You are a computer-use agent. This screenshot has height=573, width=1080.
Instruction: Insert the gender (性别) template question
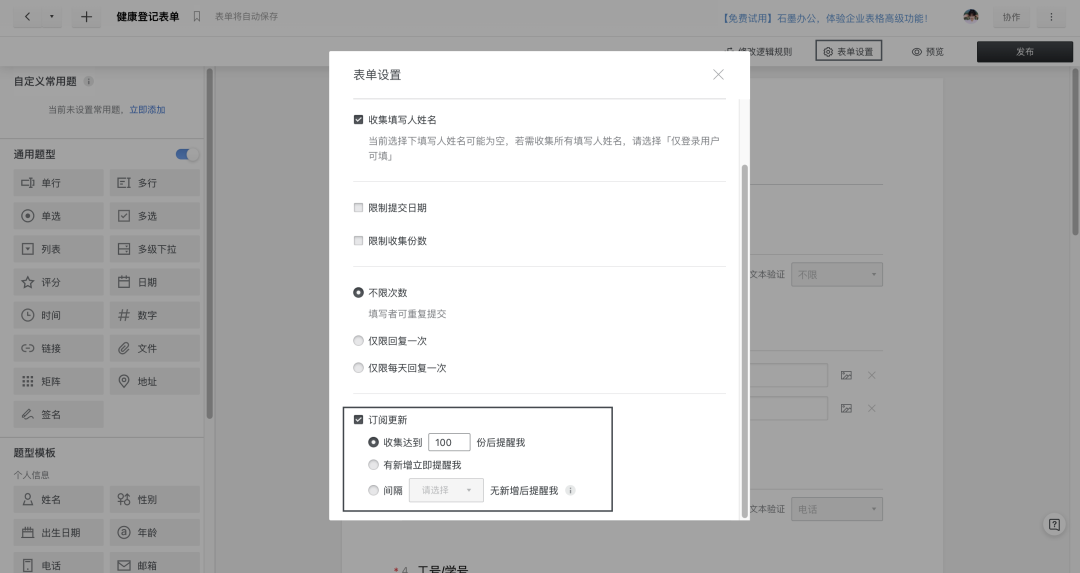[154, 499]
